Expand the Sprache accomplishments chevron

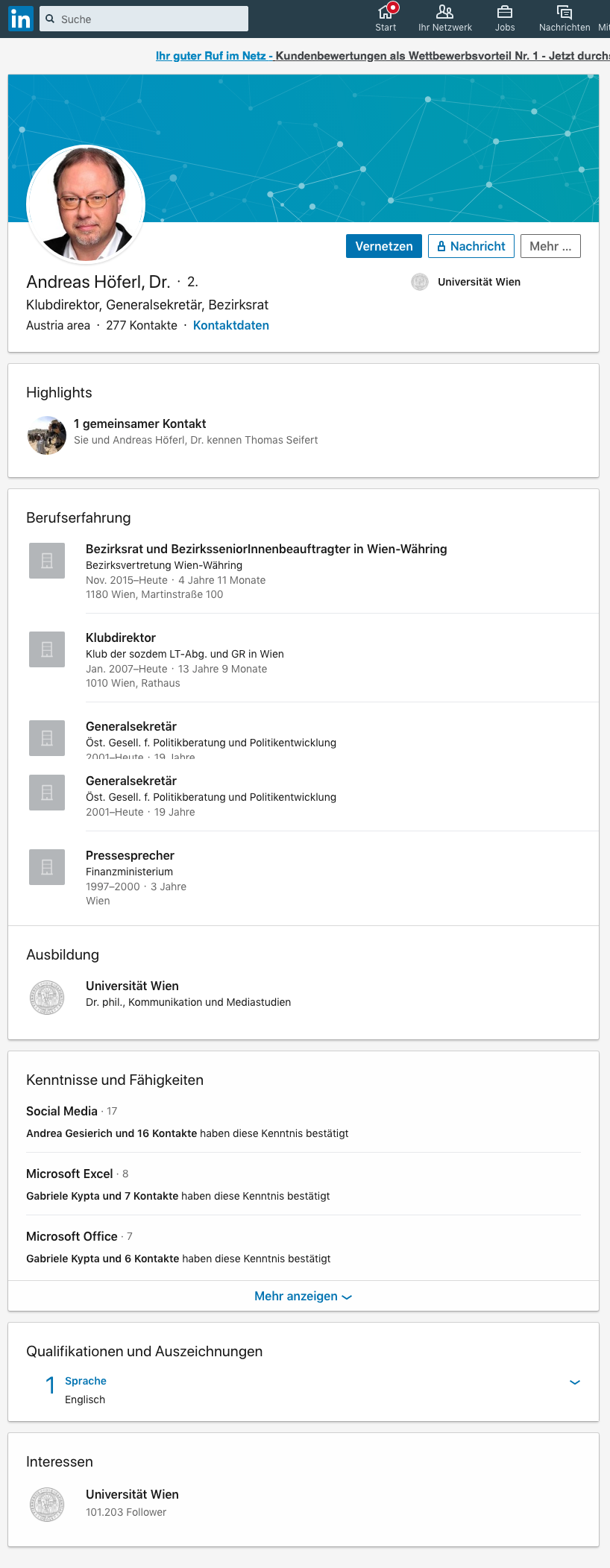point(575,1382)
